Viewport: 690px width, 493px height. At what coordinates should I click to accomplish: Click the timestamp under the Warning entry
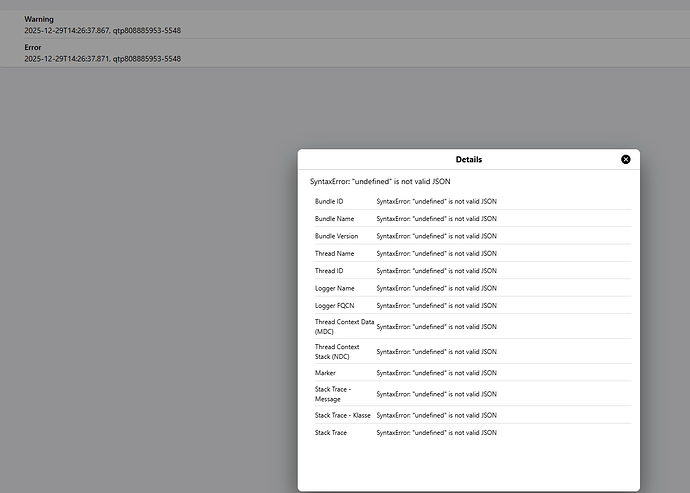point(102,30)
